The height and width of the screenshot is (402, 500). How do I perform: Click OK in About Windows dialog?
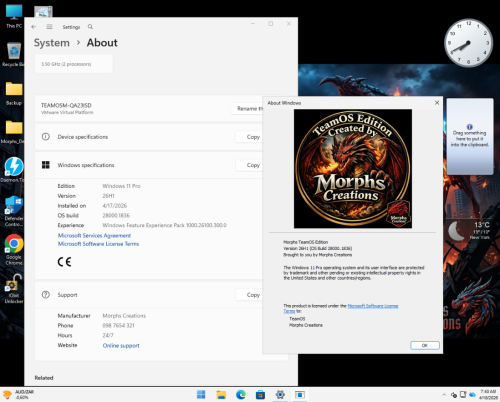tap(425, 345)
